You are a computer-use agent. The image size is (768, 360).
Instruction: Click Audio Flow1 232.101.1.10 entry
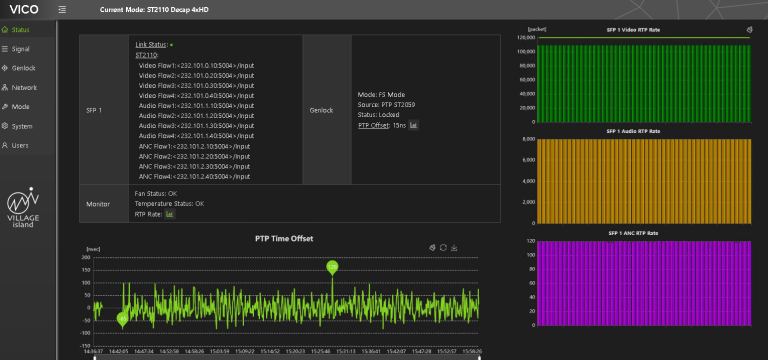click(x=196, y=106)
